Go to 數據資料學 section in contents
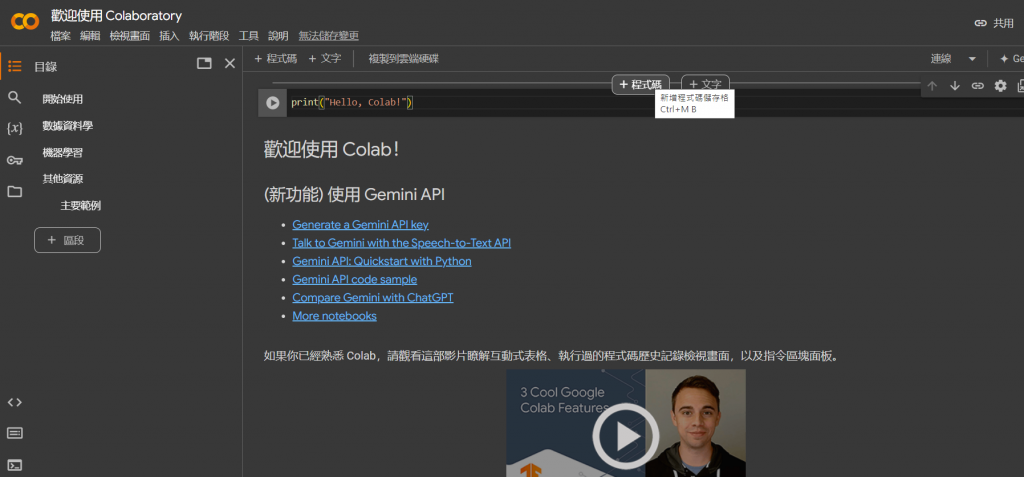Screen dimensions: 1024x477 pos(68,125)
